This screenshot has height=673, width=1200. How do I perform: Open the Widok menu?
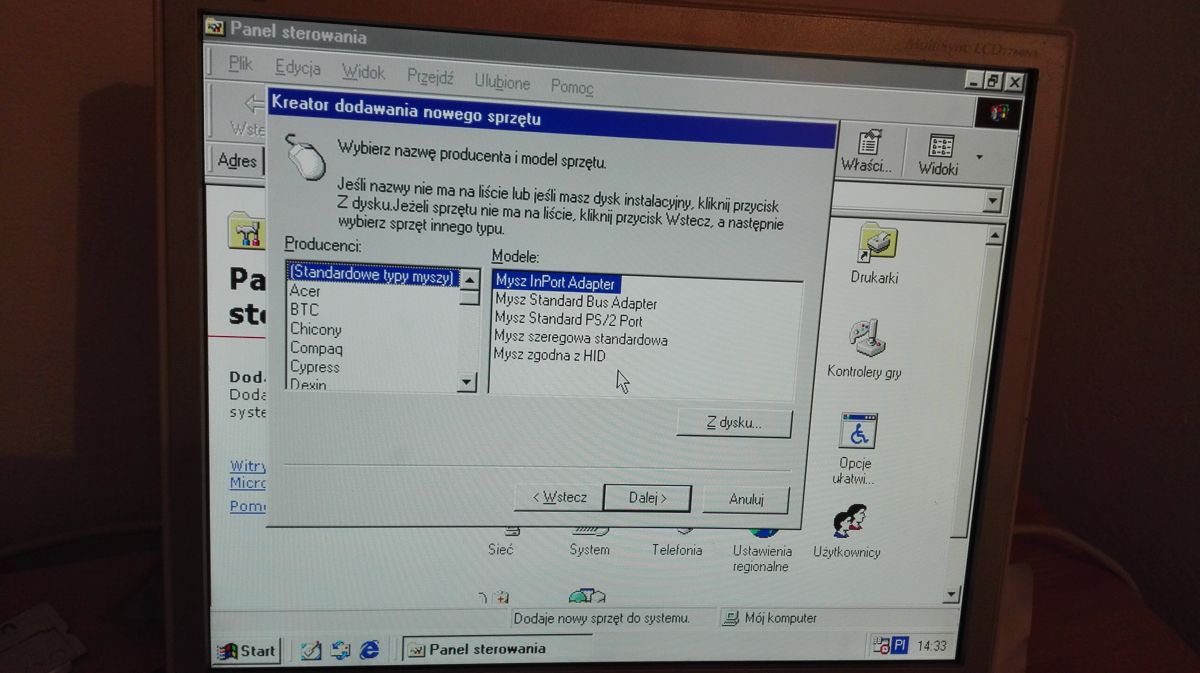pyautogui.click(x=363, y=72)
